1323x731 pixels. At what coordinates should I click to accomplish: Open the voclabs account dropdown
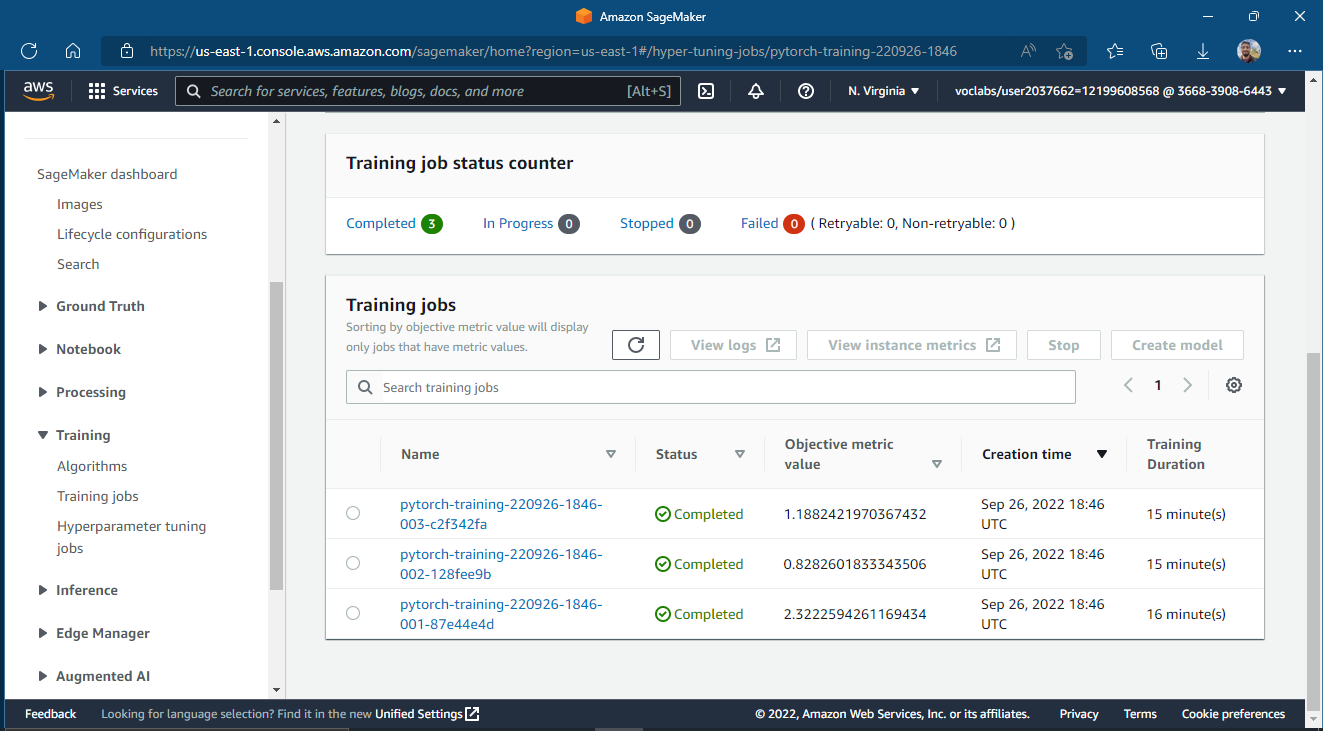click(x=1121, y=91)
